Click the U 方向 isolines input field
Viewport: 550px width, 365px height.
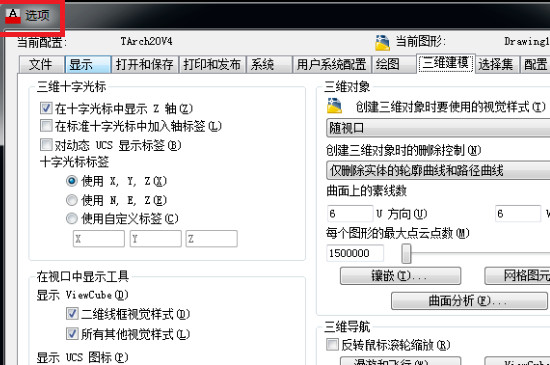tap(350, 214)
